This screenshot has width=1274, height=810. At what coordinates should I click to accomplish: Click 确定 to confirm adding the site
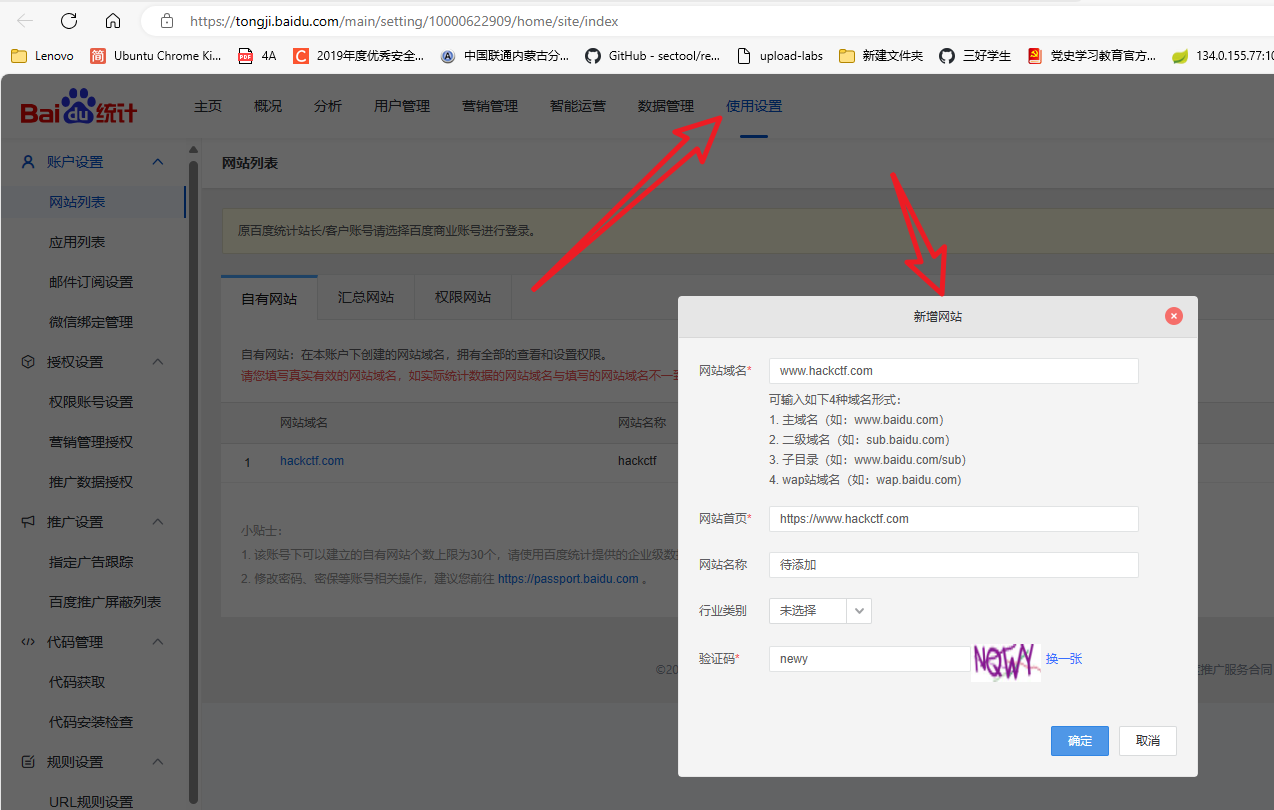tap(1080, 741)
